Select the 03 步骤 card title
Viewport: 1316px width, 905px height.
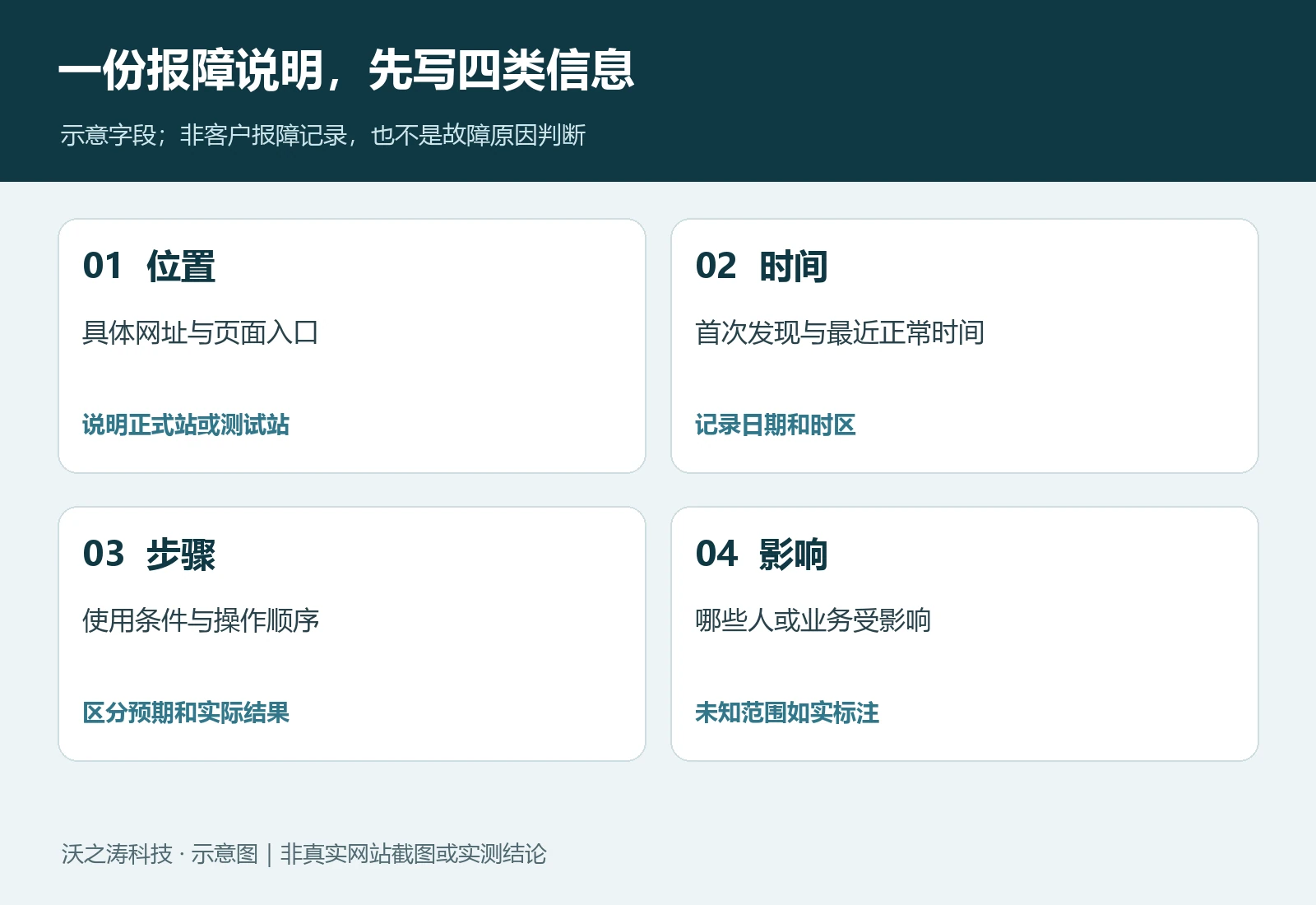[149, 554]
